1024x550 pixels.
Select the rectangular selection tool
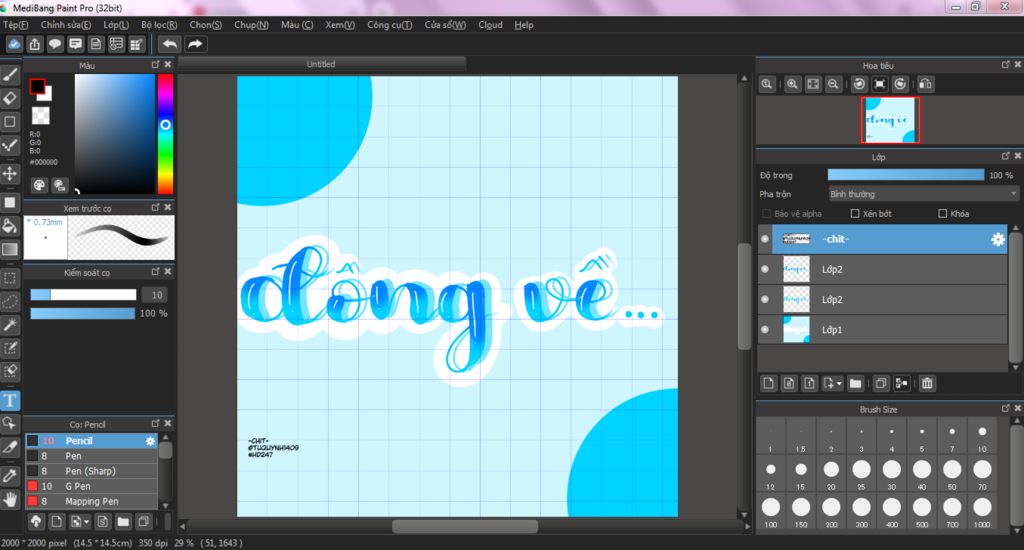(10, 278)
